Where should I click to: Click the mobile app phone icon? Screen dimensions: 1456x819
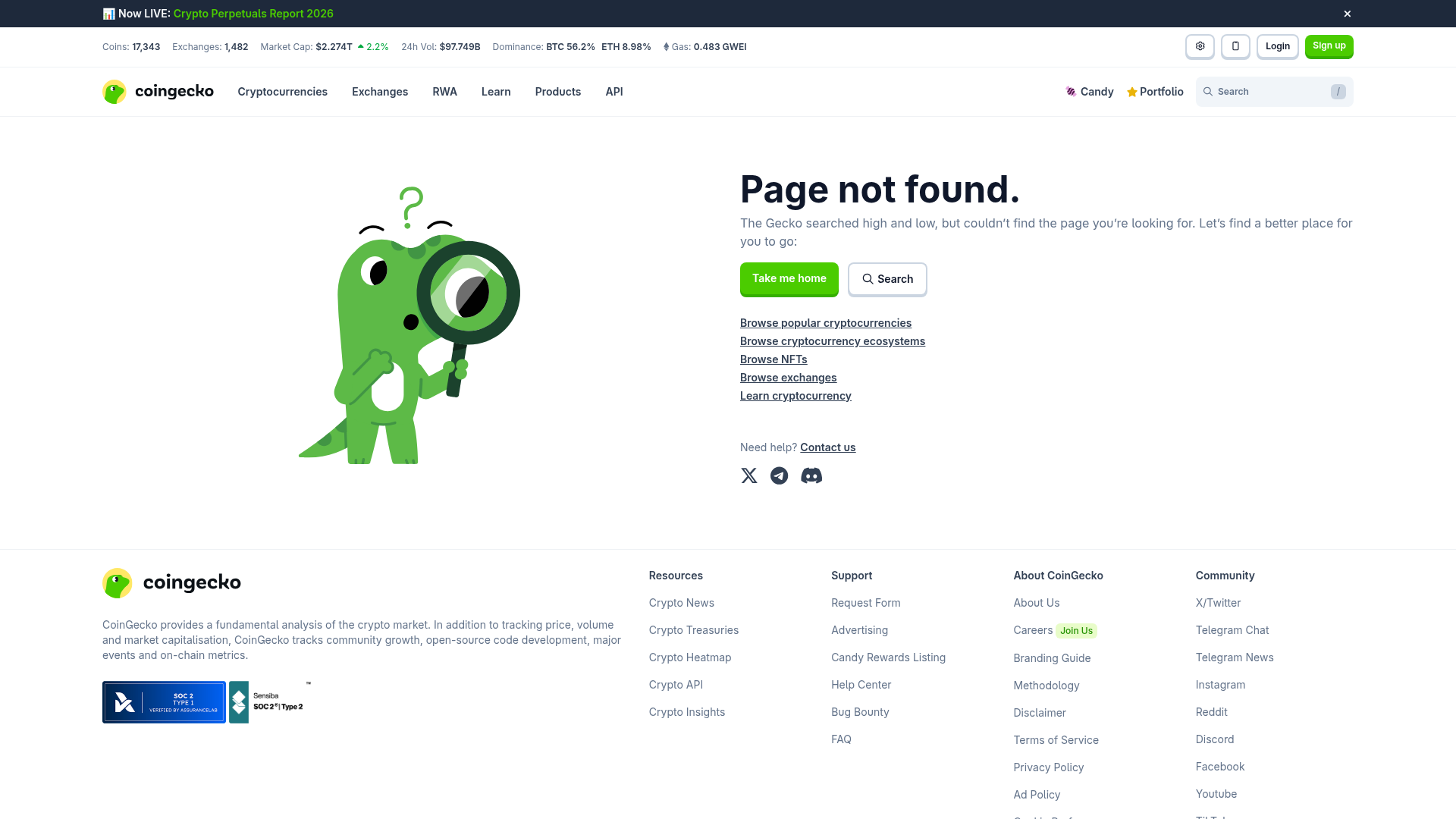[x=1235, y=46]
